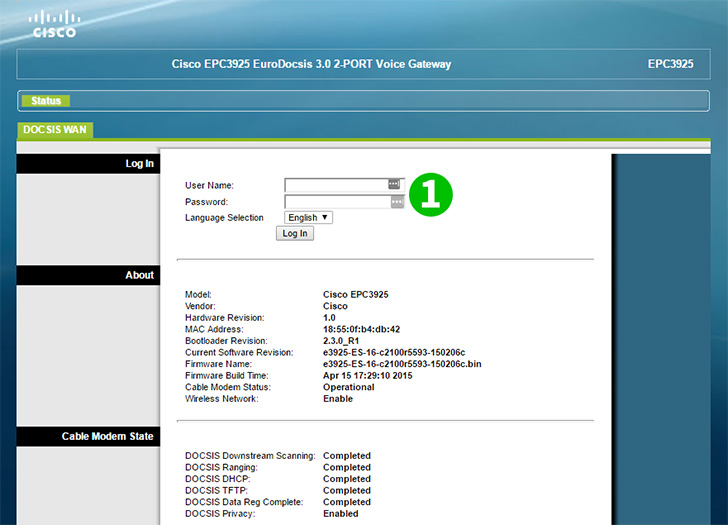The height and width of the screenshot is (525, 728).
Task: Click the Cable Modem Status value Operational
Action: click(x=349, y=387)
